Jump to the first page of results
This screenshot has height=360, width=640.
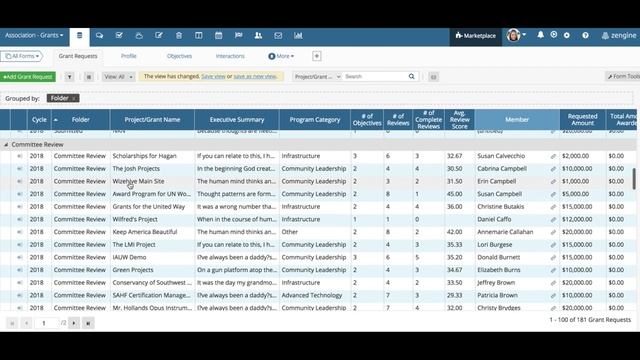click(x=12, y=323)
